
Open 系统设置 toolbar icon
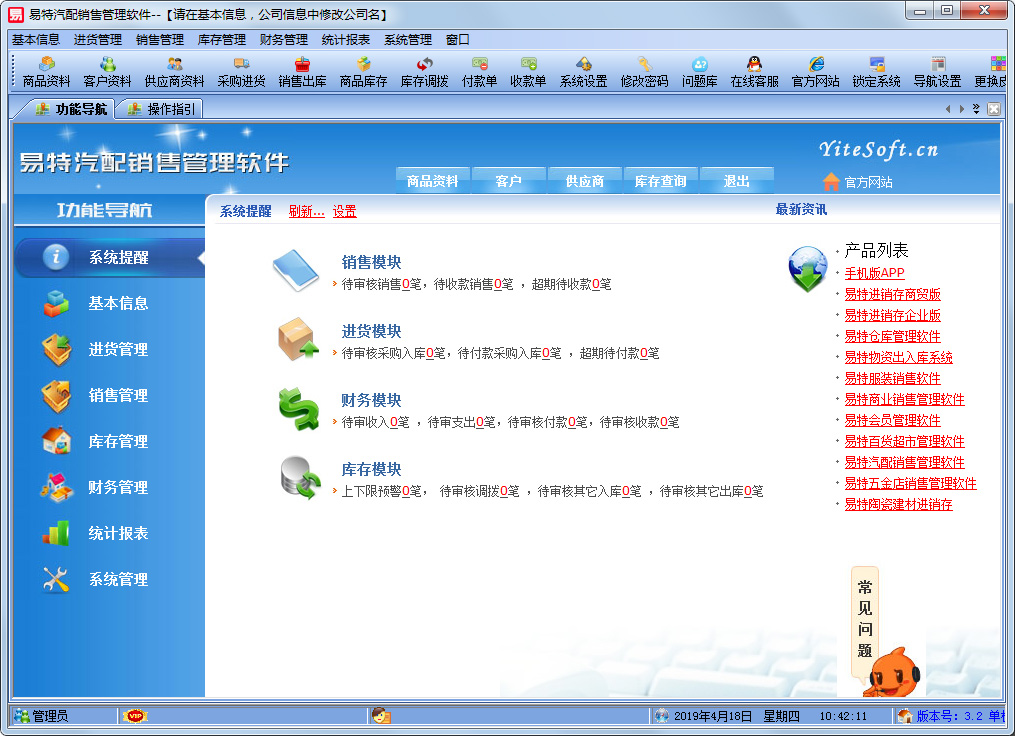point(583,72)
